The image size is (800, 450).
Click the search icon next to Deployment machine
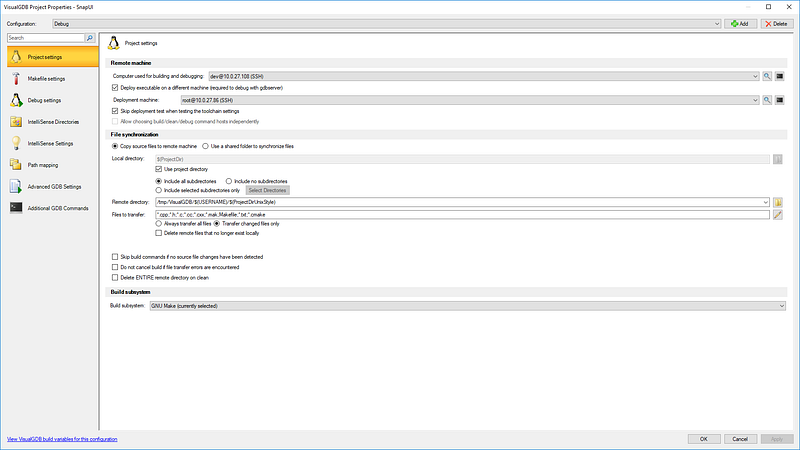[x=767, y=100]
